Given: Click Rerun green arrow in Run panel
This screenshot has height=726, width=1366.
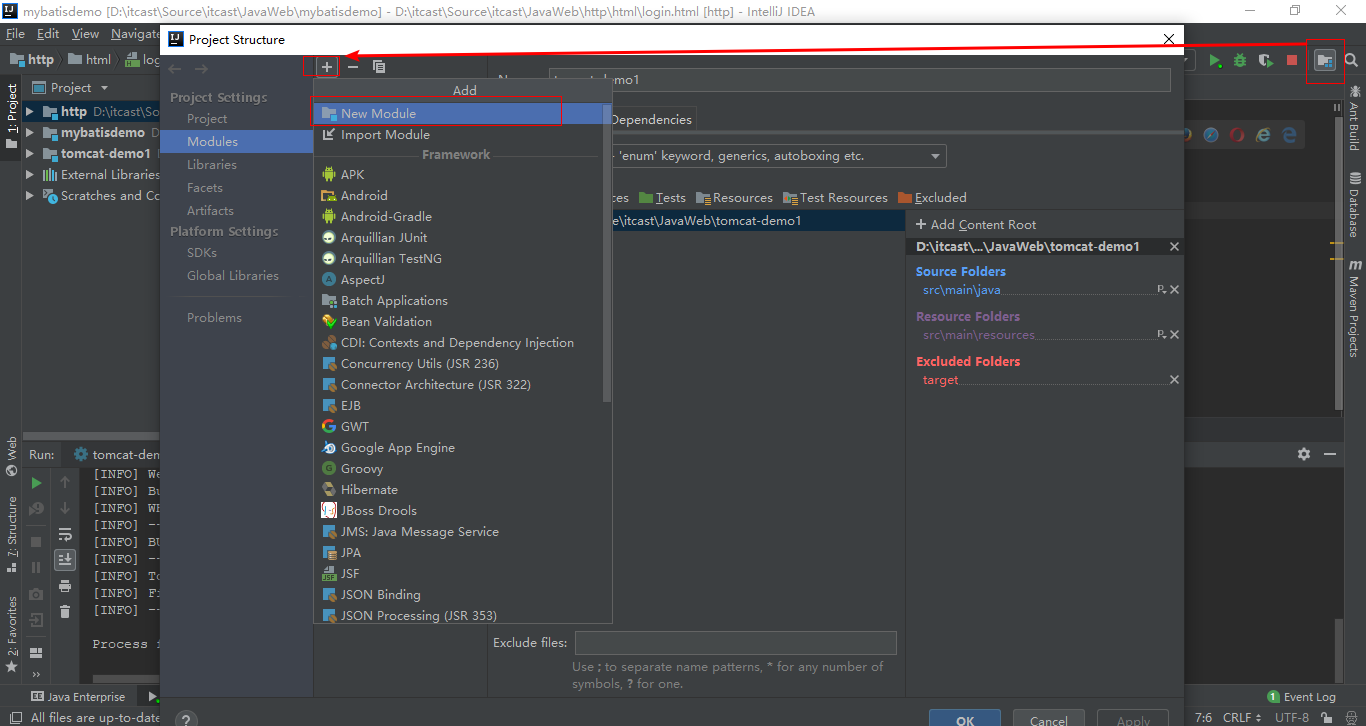Looking at the screenshot, I should coord(36,483).
